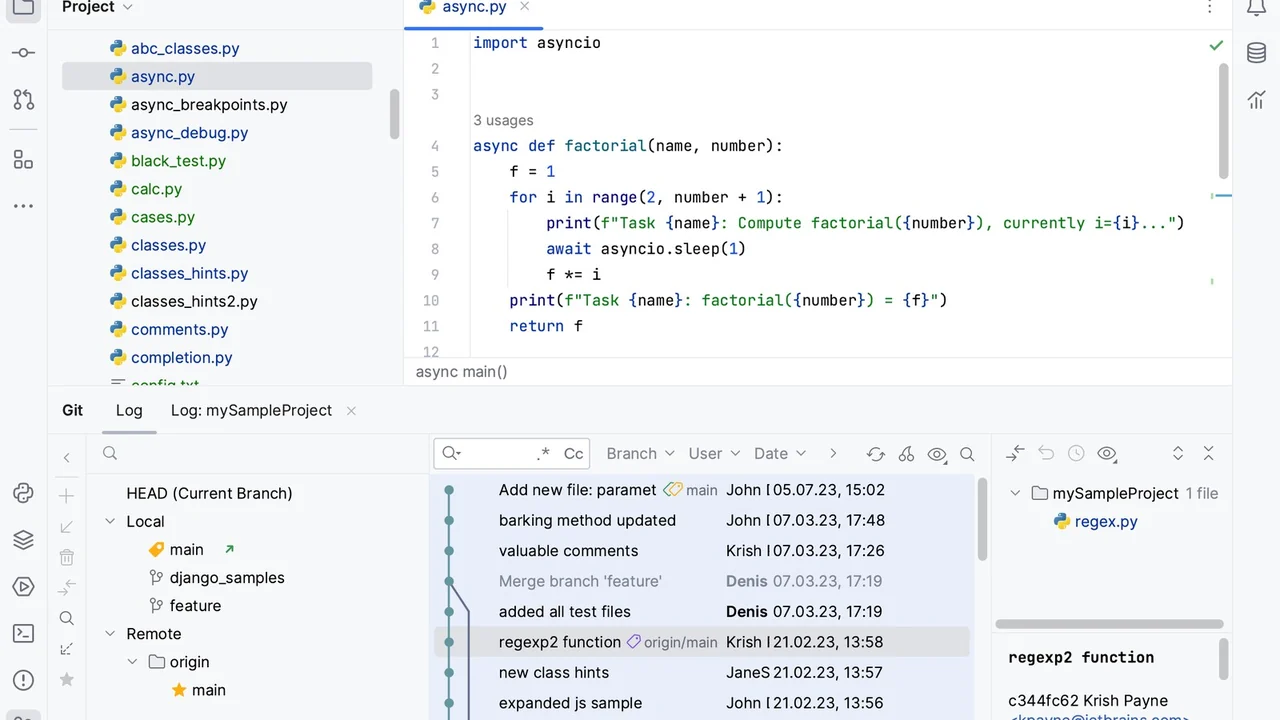Click the Refresh icon in Git log toolbar

click(x=876, y=454)
